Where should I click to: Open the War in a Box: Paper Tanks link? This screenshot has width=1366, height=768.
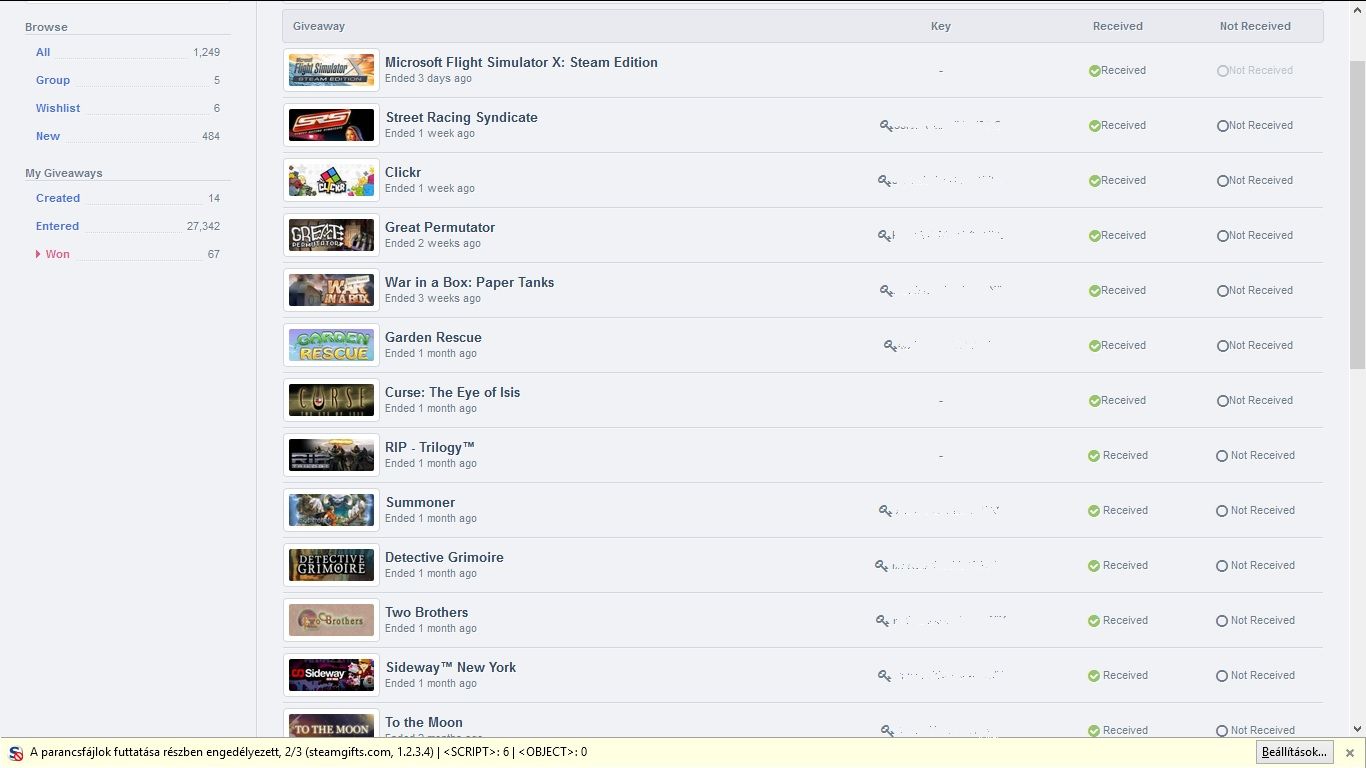click(x=469, y=282)
